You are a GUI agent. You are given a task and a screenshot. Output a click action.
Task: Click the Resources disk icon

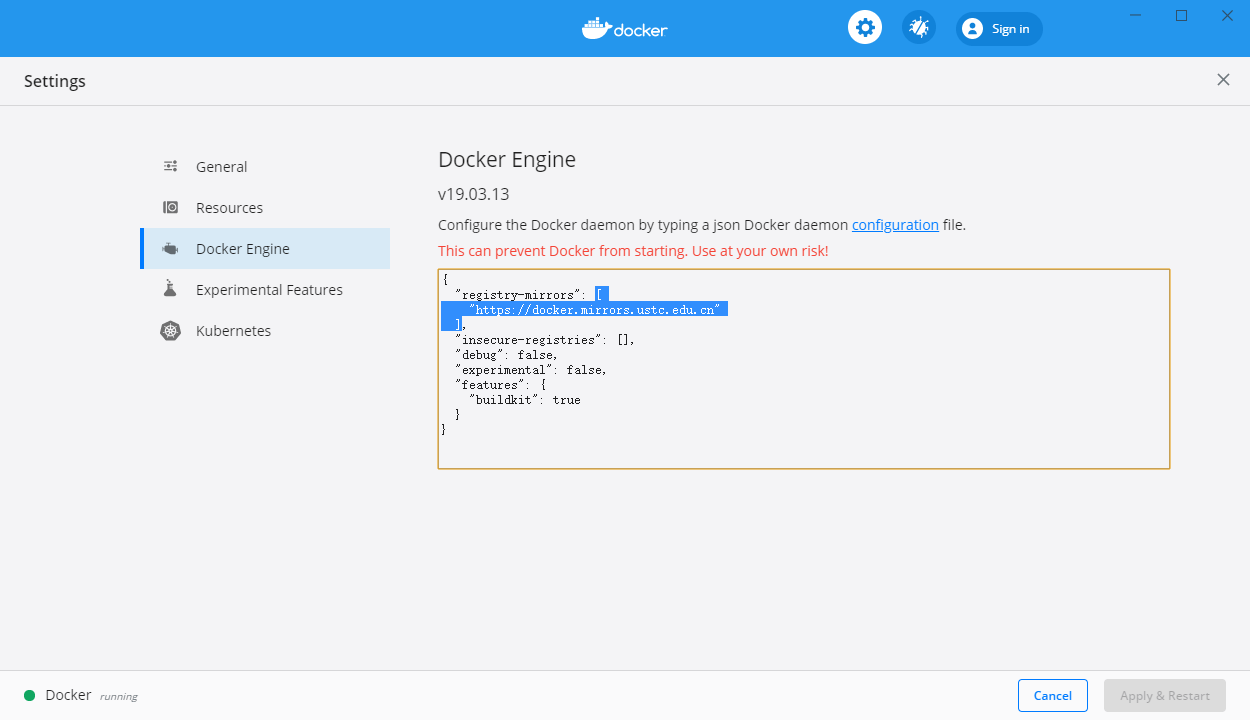pyautogui.click(x=171, y=208)
